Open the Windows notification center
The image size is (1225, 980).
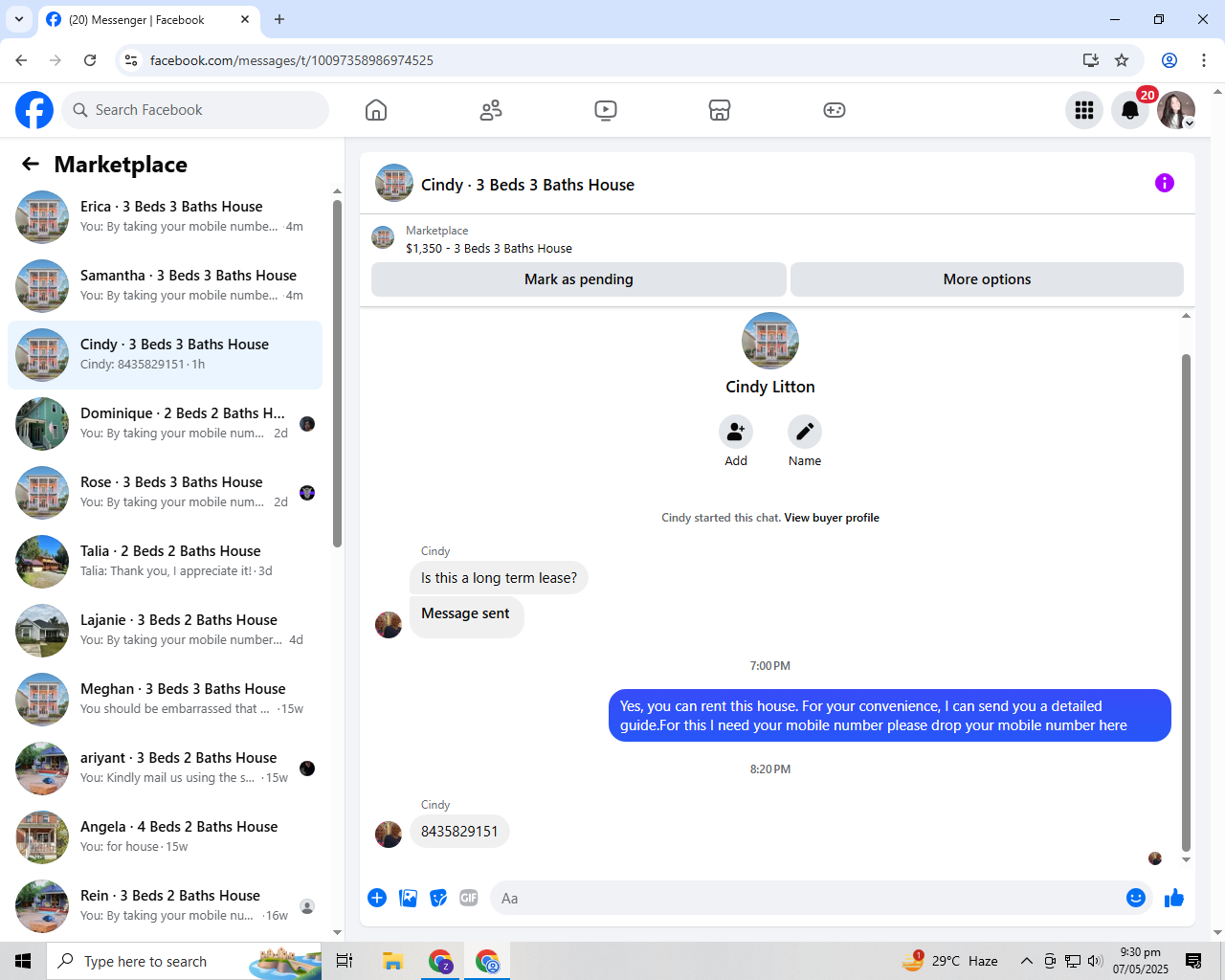[x=1193, y=961]
